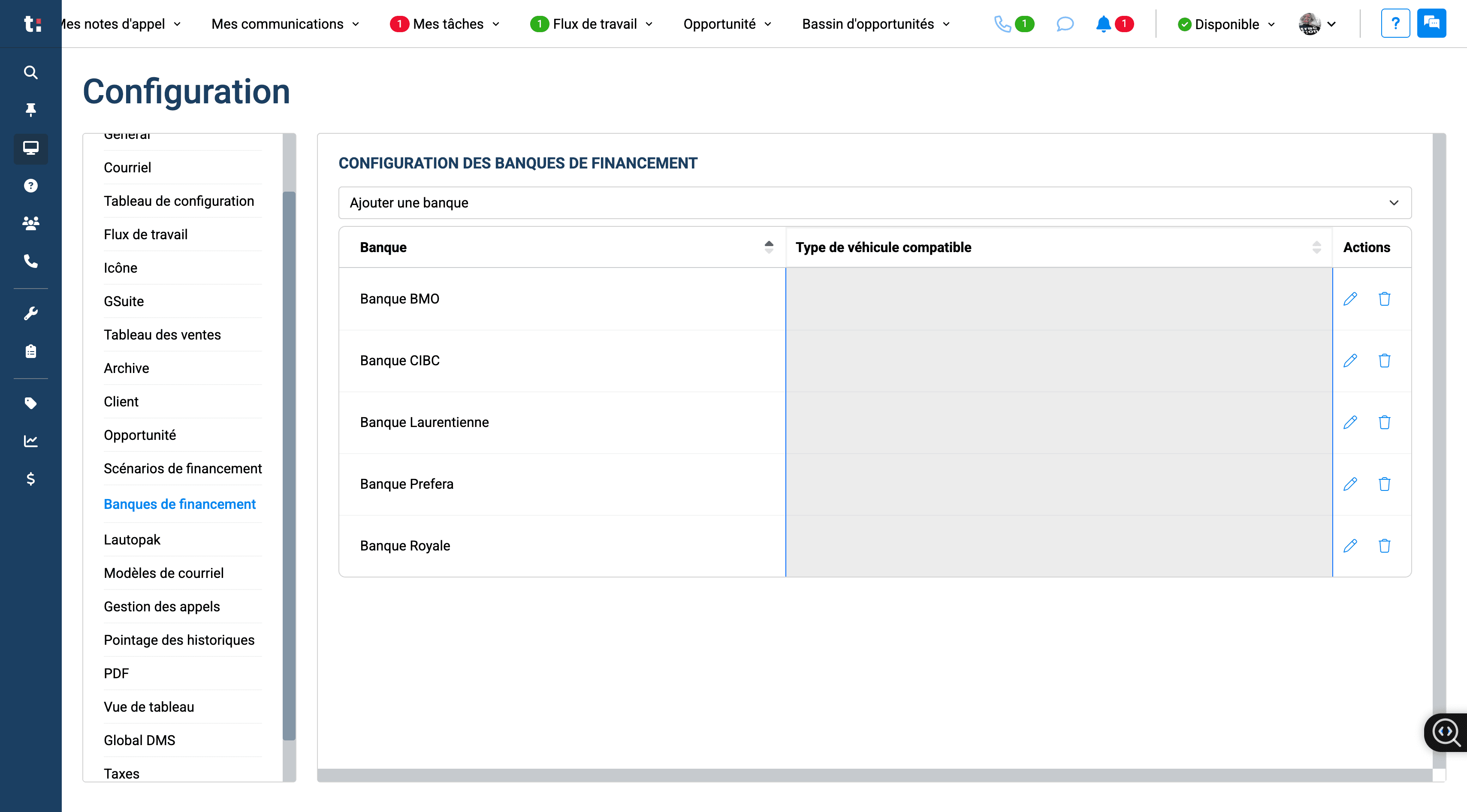
Task: Open the top bar phone calls icon
Action: click(1003, 24)
